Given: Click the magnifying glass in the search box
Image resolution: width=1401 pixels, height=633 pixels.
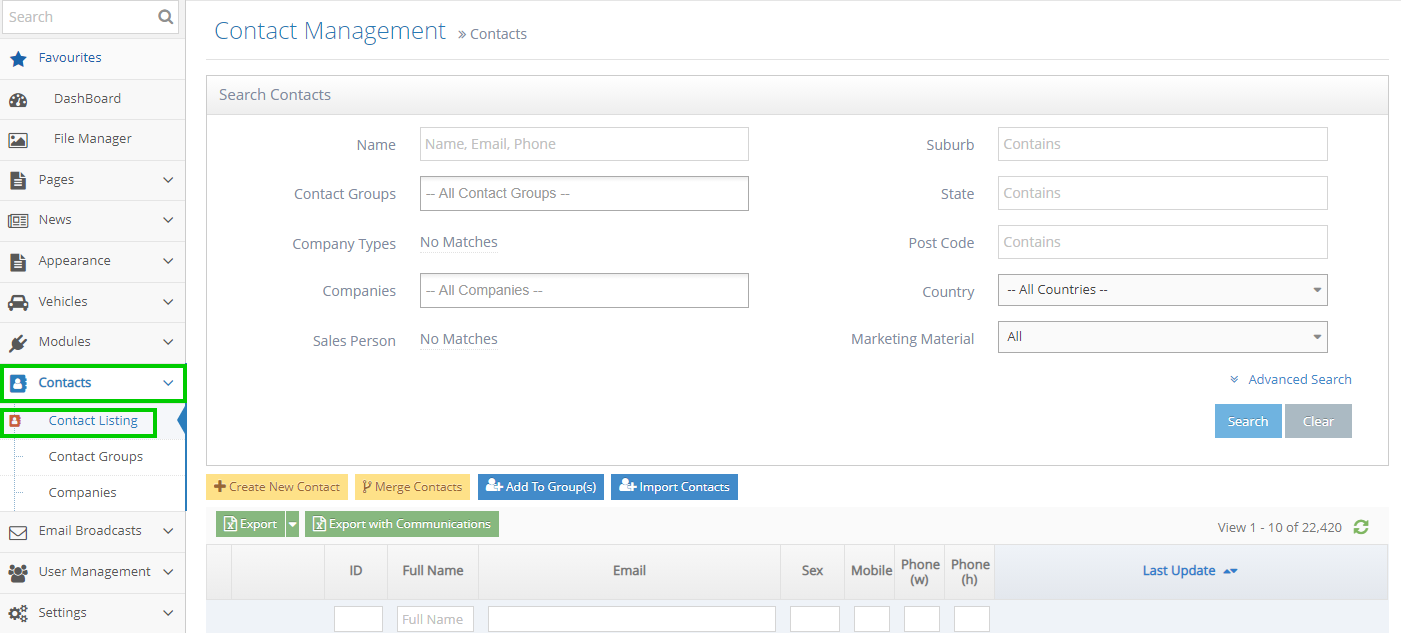Looking at the screenshot, I should point(164,17).
